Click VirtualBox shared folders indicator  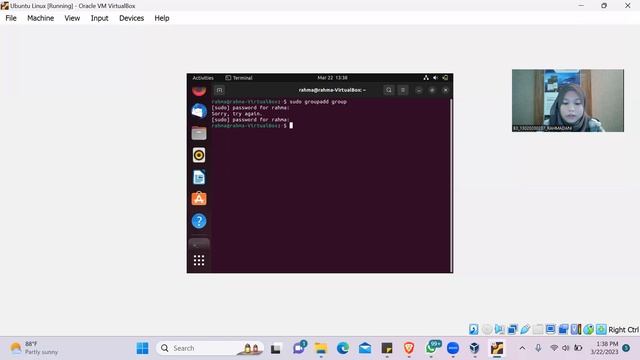click(538, 329)
